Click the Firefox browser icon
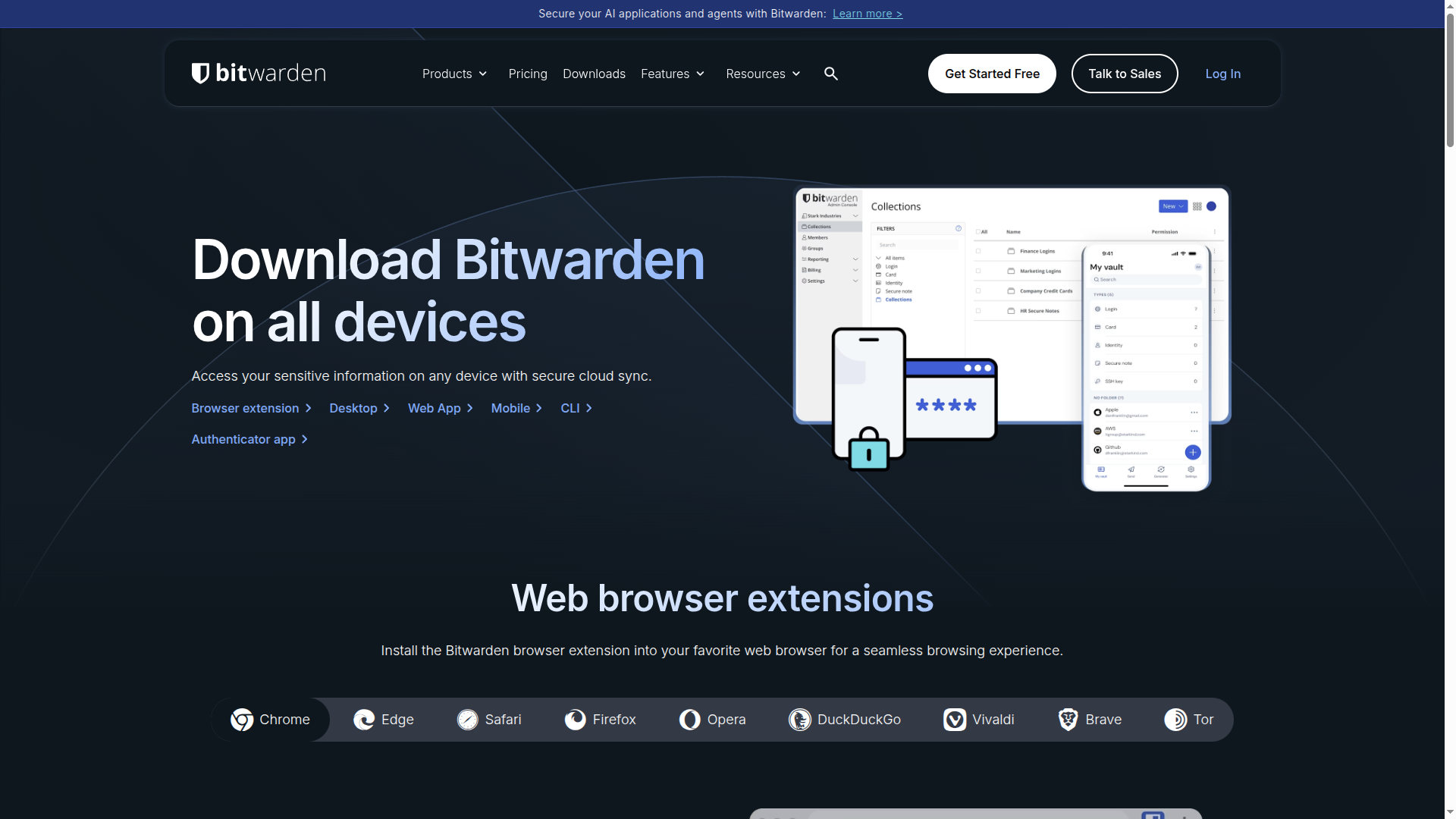The image size is (1456, 819). pyautogui.click(x=576, y=720)
